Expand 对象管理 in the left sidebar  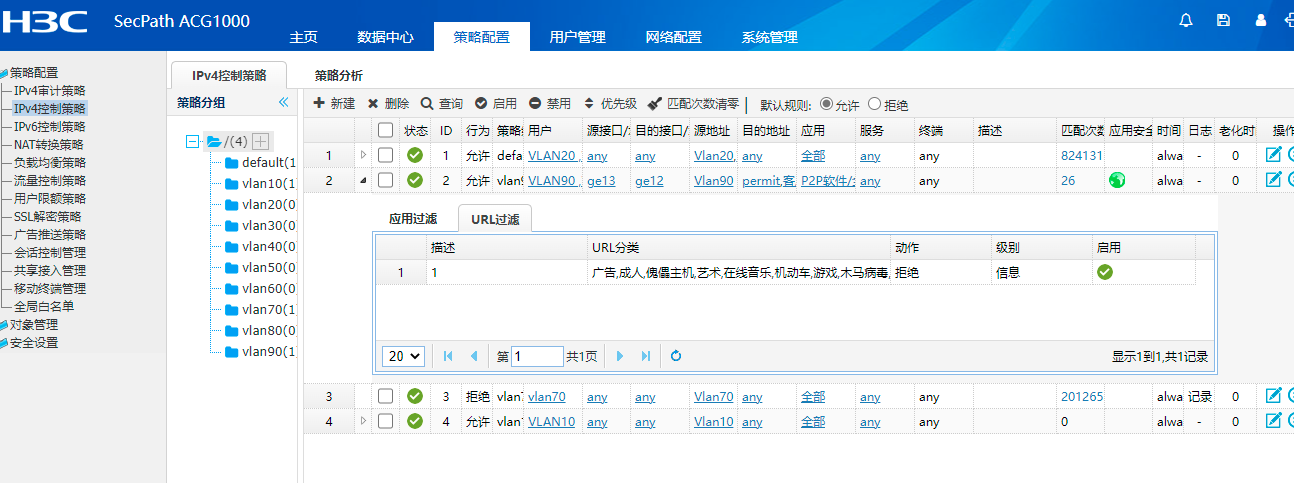pos(34,324)
